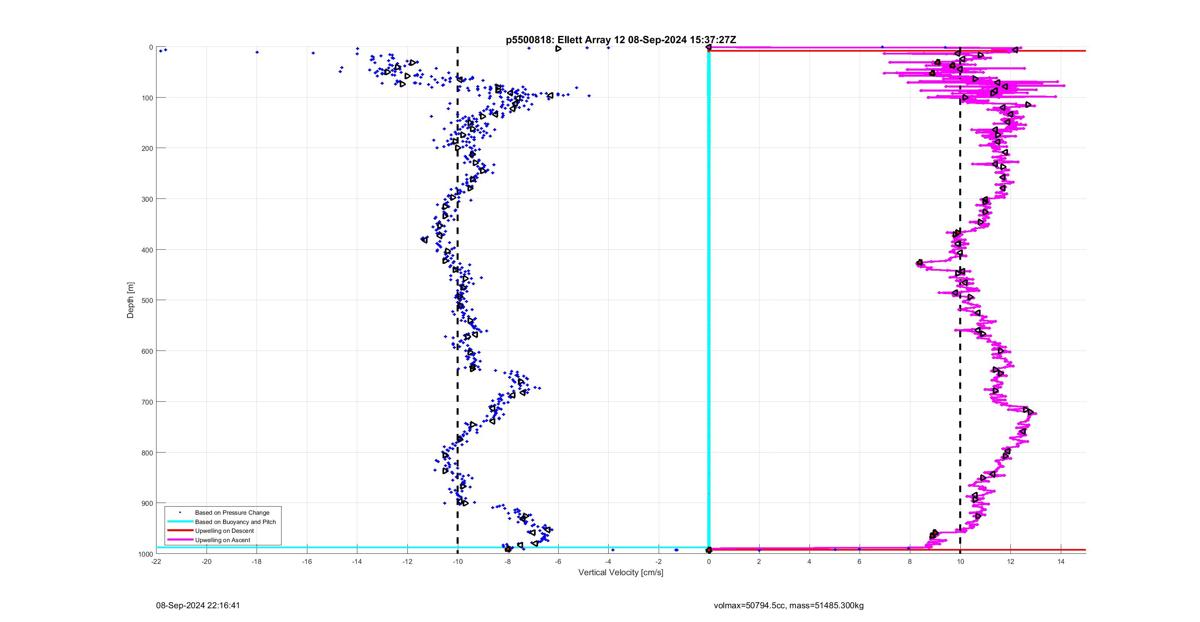Image resolution: width=1200 pixels, height=622 pixels.
Task: Click velocity axis tick label '-4'
Action: pyautogui.click(x=608, y=561)
